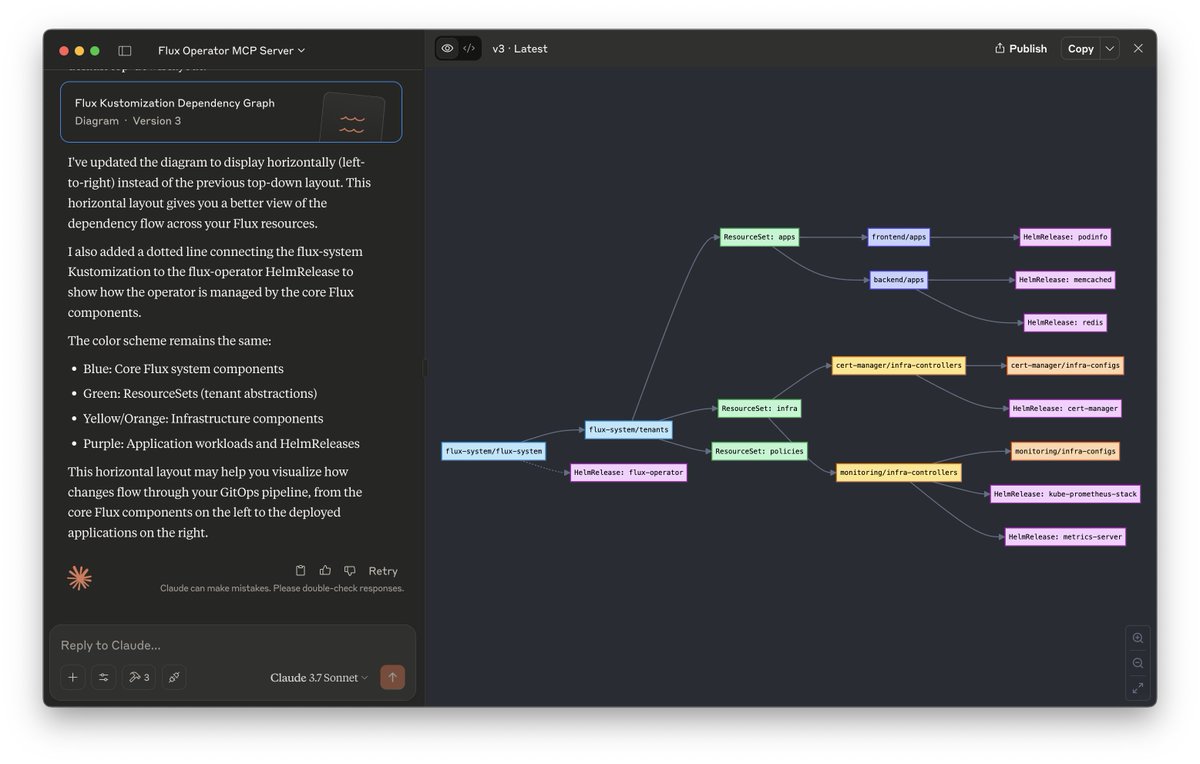The height and width of the screenshot is (764, 1200).
Task: Fit the diagram to screen
Action: [x=1138, y=688]
